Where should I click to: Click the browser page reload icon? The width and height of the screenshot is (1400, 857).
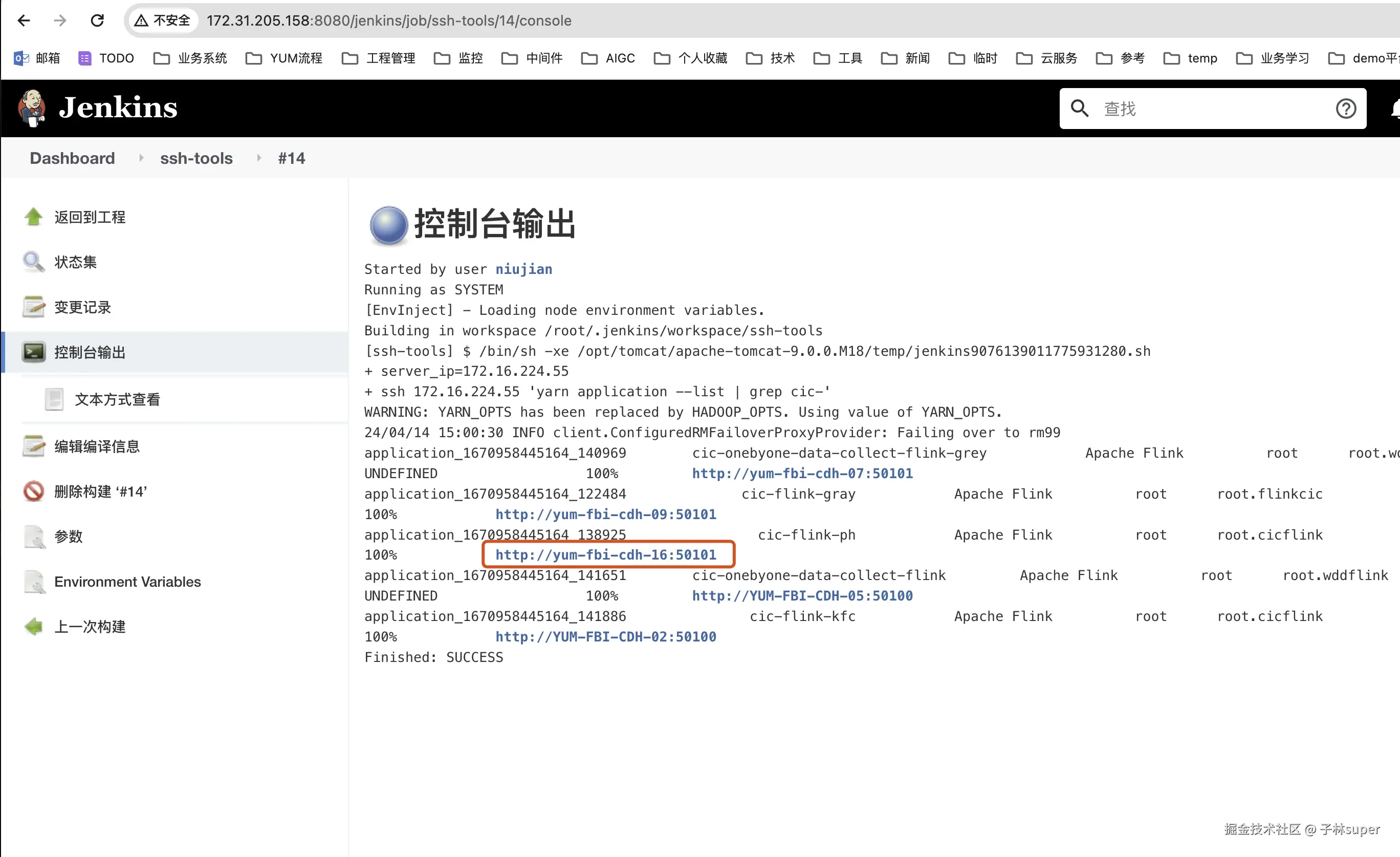[97, 21]
